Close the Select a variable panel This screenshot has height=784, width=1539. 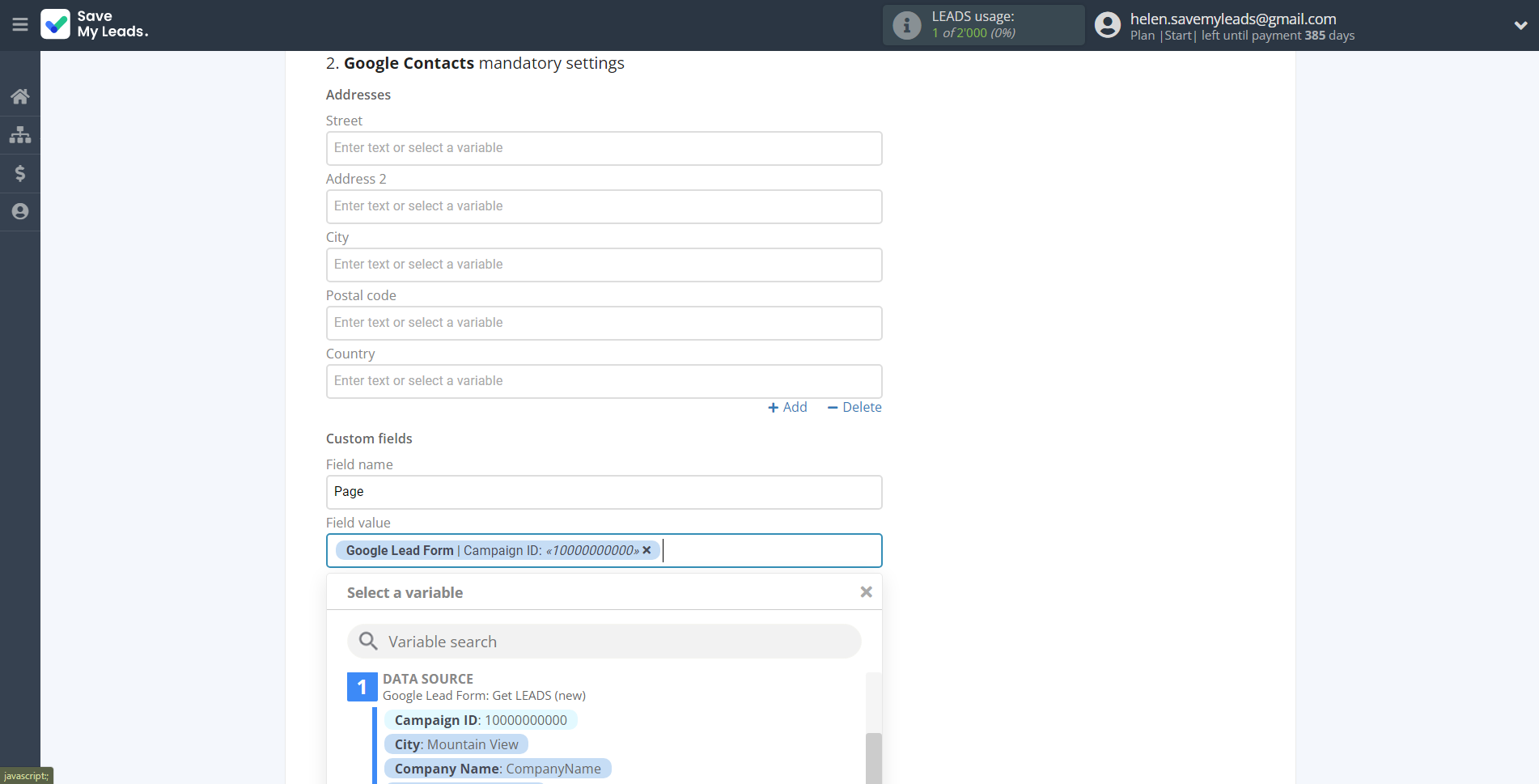pos(866,592)
